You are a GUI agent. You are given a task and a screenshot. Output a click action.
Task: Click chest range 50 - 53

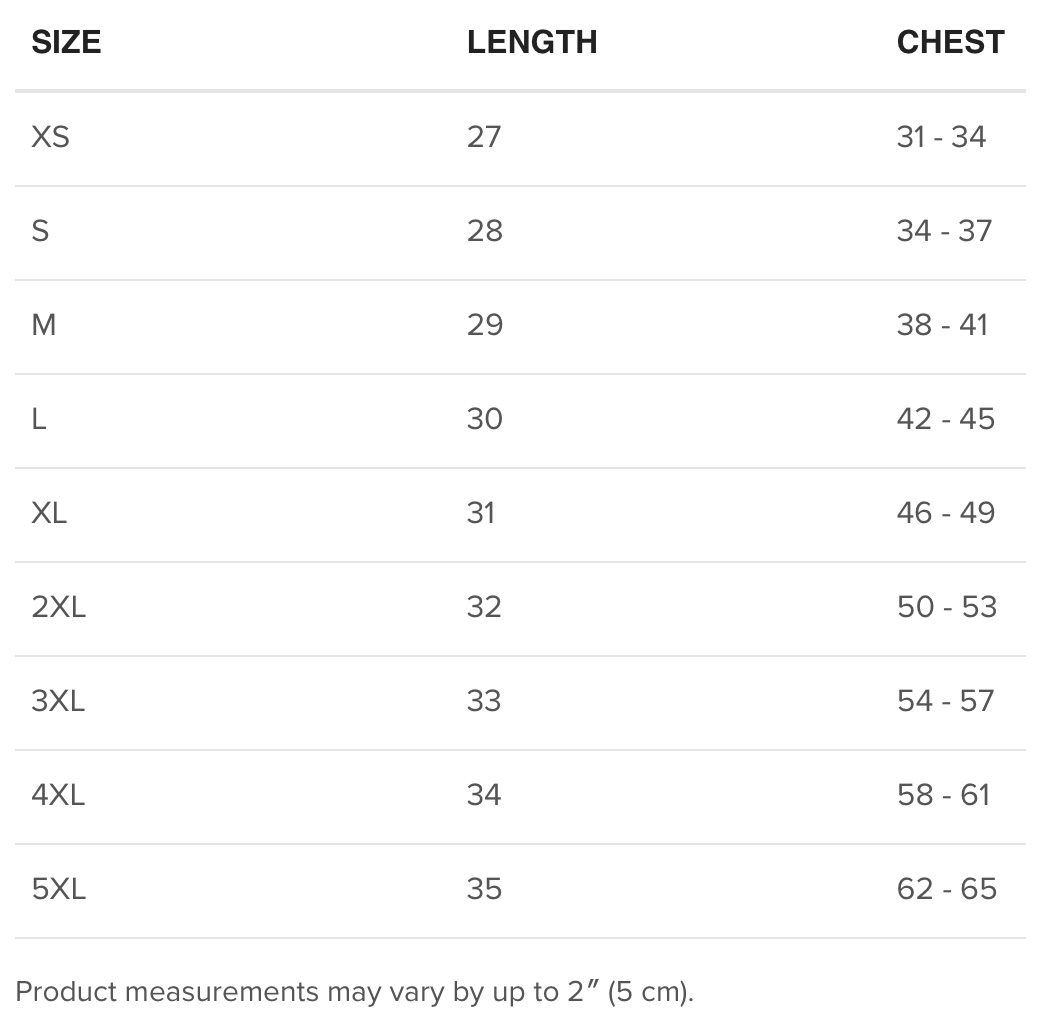tap(947, 607)
